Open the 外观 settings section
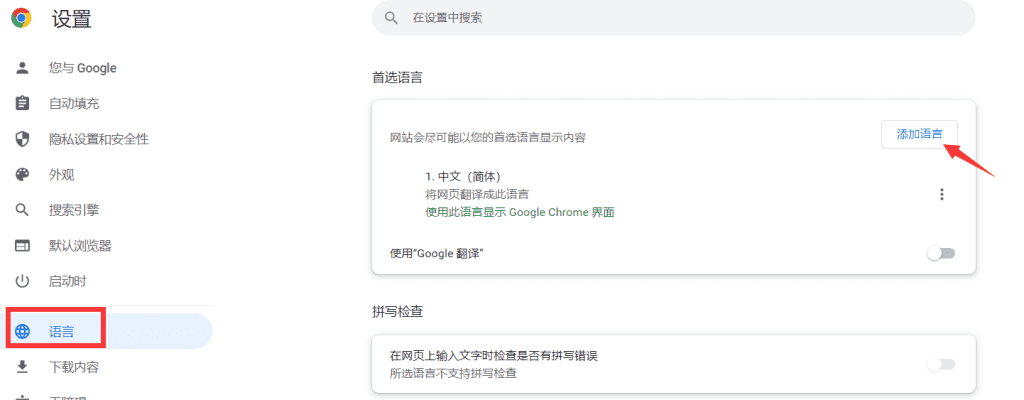The image size is (1024, 400). pos(62,175)
